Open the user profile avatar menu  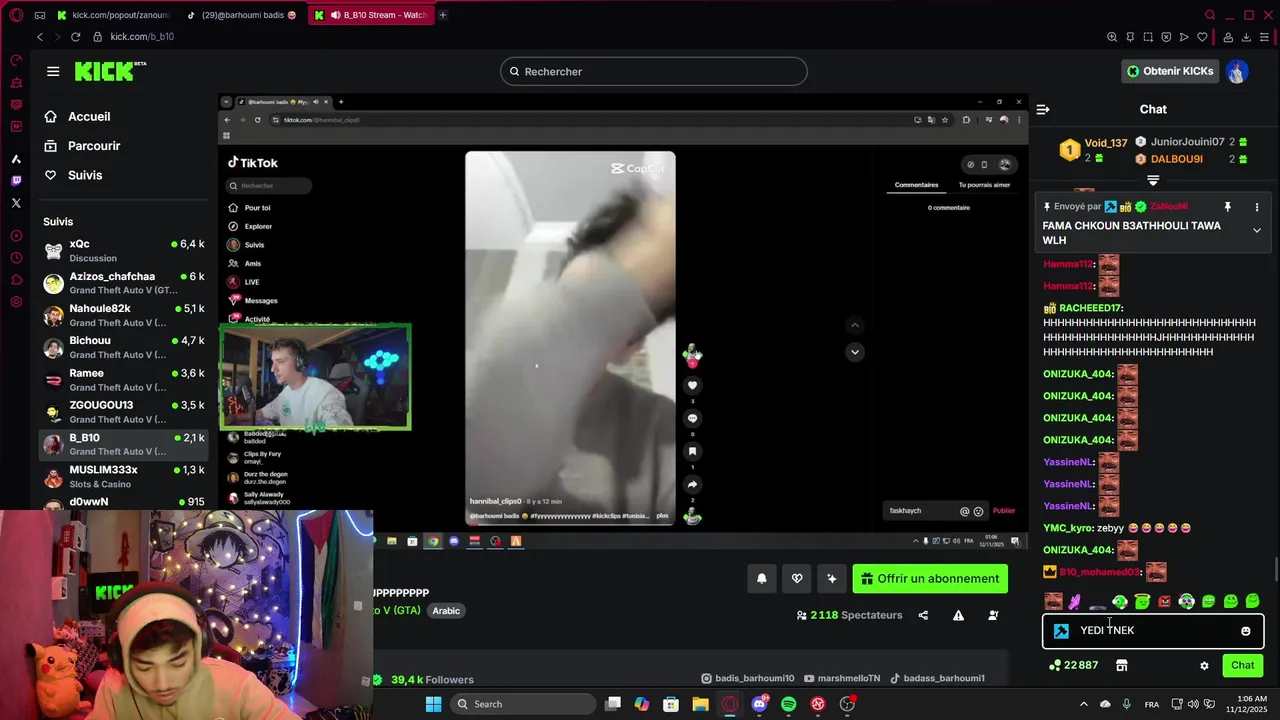pos(1237,71)
